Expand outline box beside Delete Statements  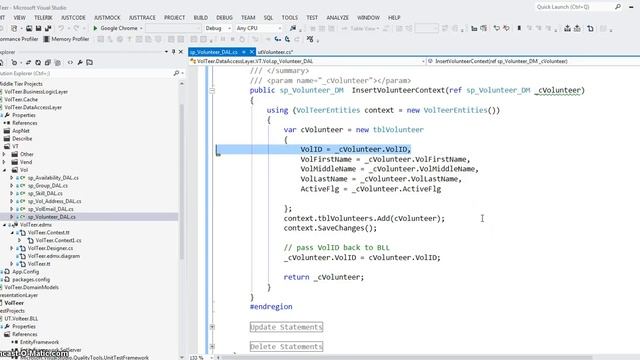(x=212, y=347)
